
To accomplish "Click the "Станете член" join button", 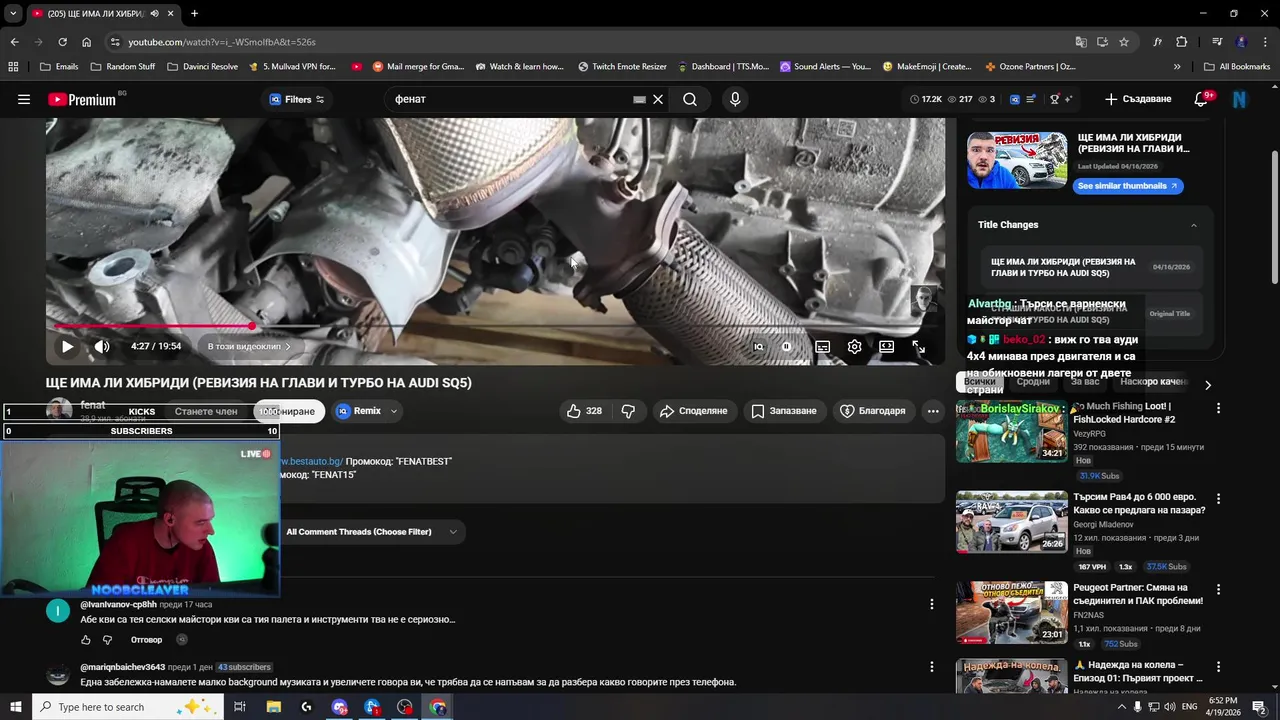I will [206, 411].
